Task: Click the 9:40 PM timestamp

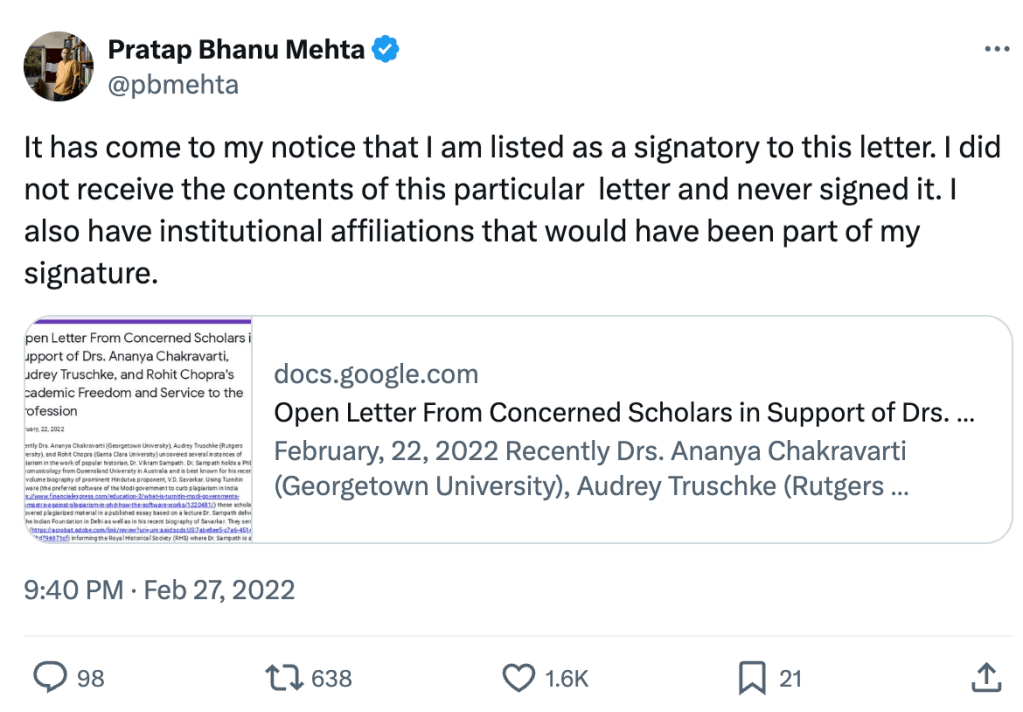Action: tap(73, 589)
